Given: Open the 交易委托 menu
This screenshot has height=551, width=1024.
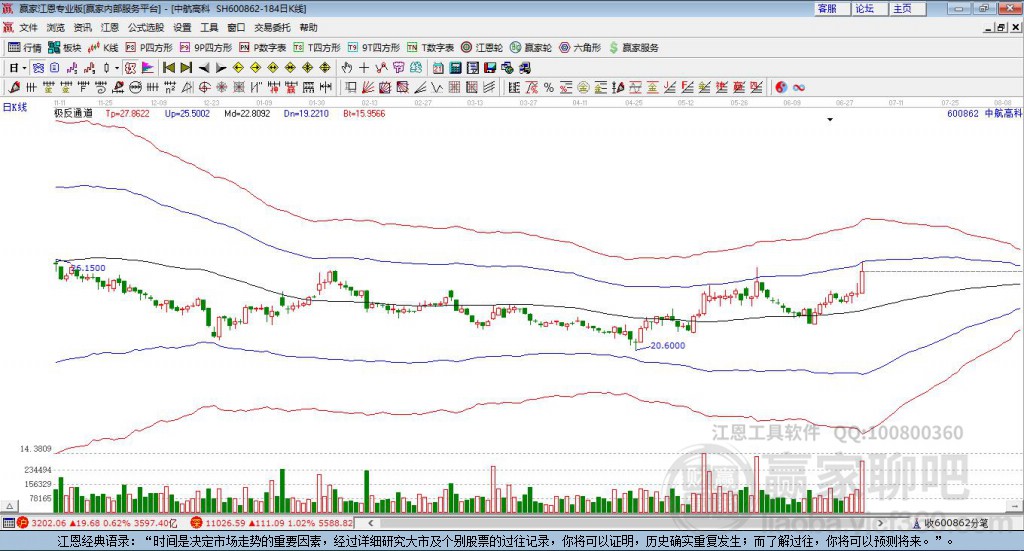Looking at the screenshot, I should [272, 27].
